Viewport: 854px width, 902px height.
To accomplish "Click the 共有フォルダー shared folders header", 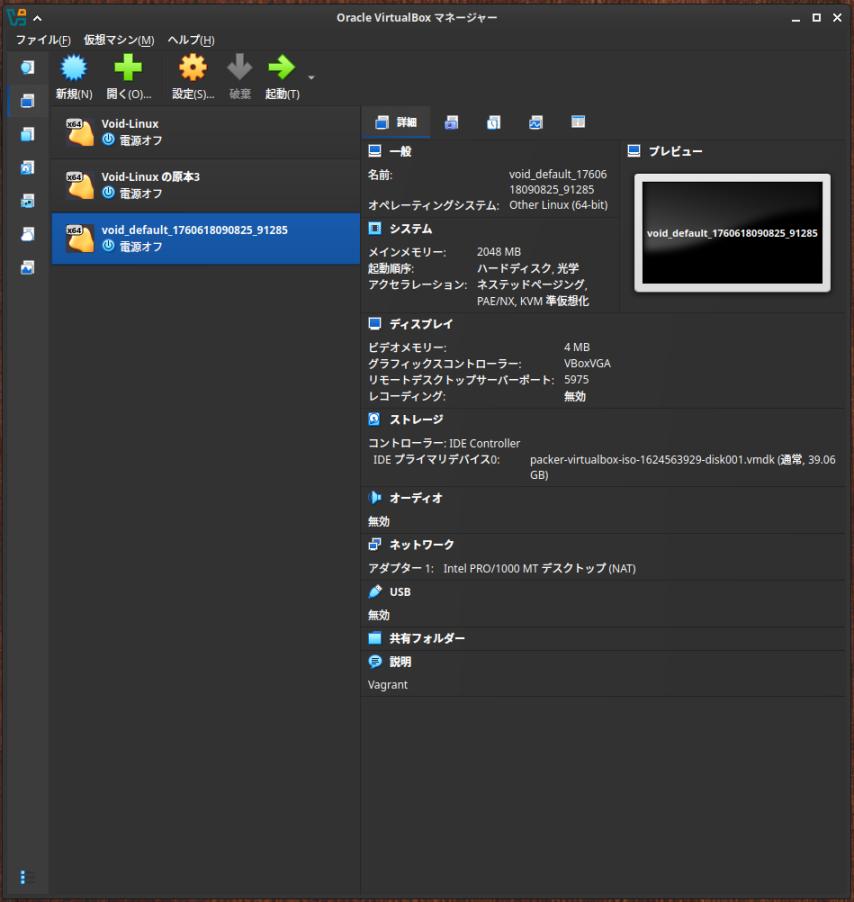I will 427,639.
